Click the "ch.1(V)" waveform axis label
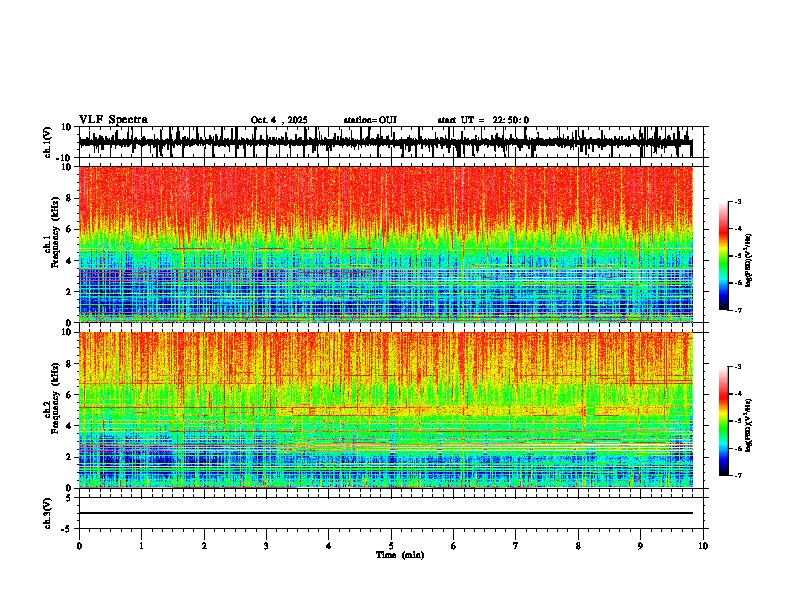 [x=47, y=142]
